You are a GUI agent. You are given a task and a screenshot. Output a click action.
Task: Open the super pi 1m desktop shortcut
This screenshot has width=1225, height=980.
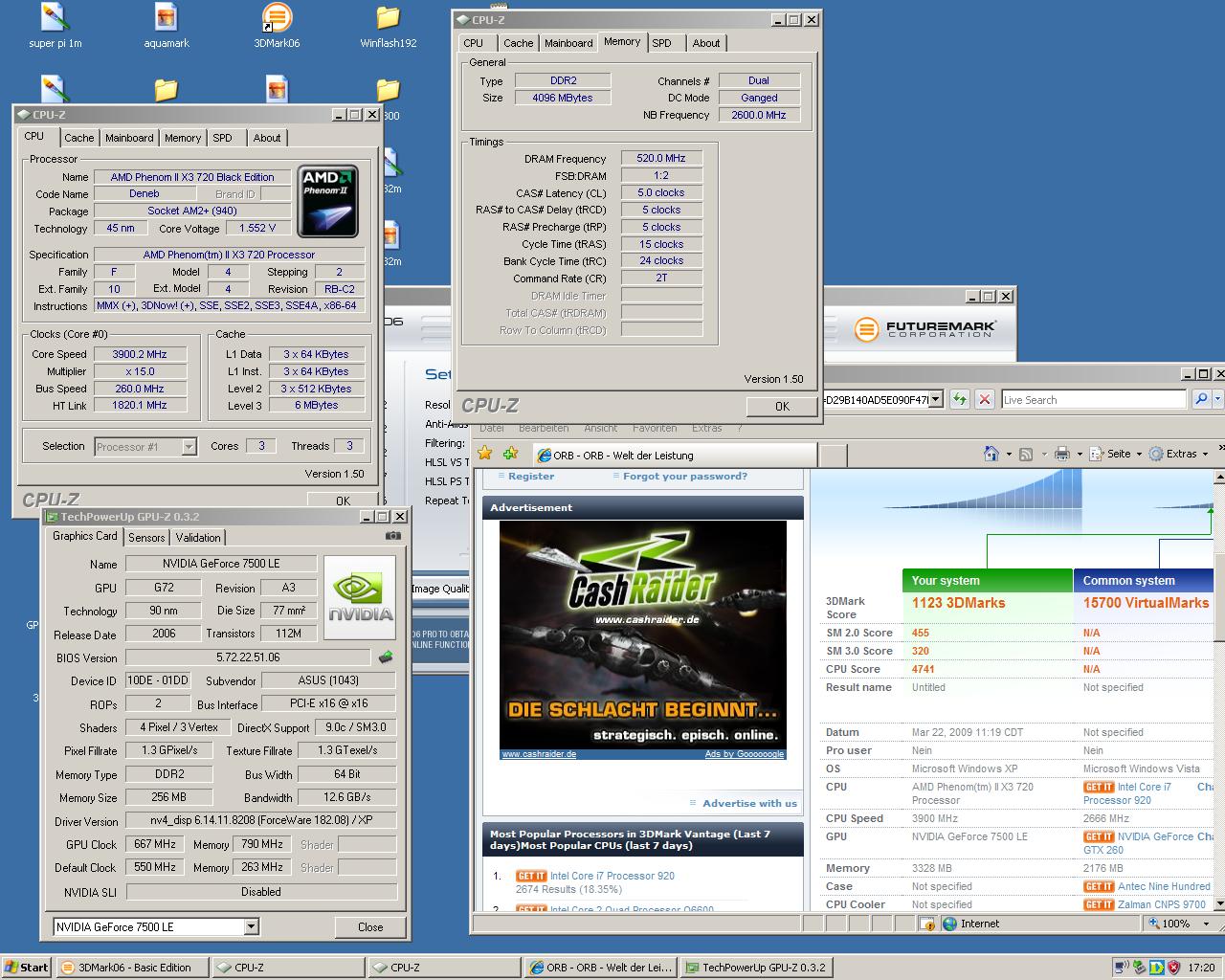tap(55, 26)
